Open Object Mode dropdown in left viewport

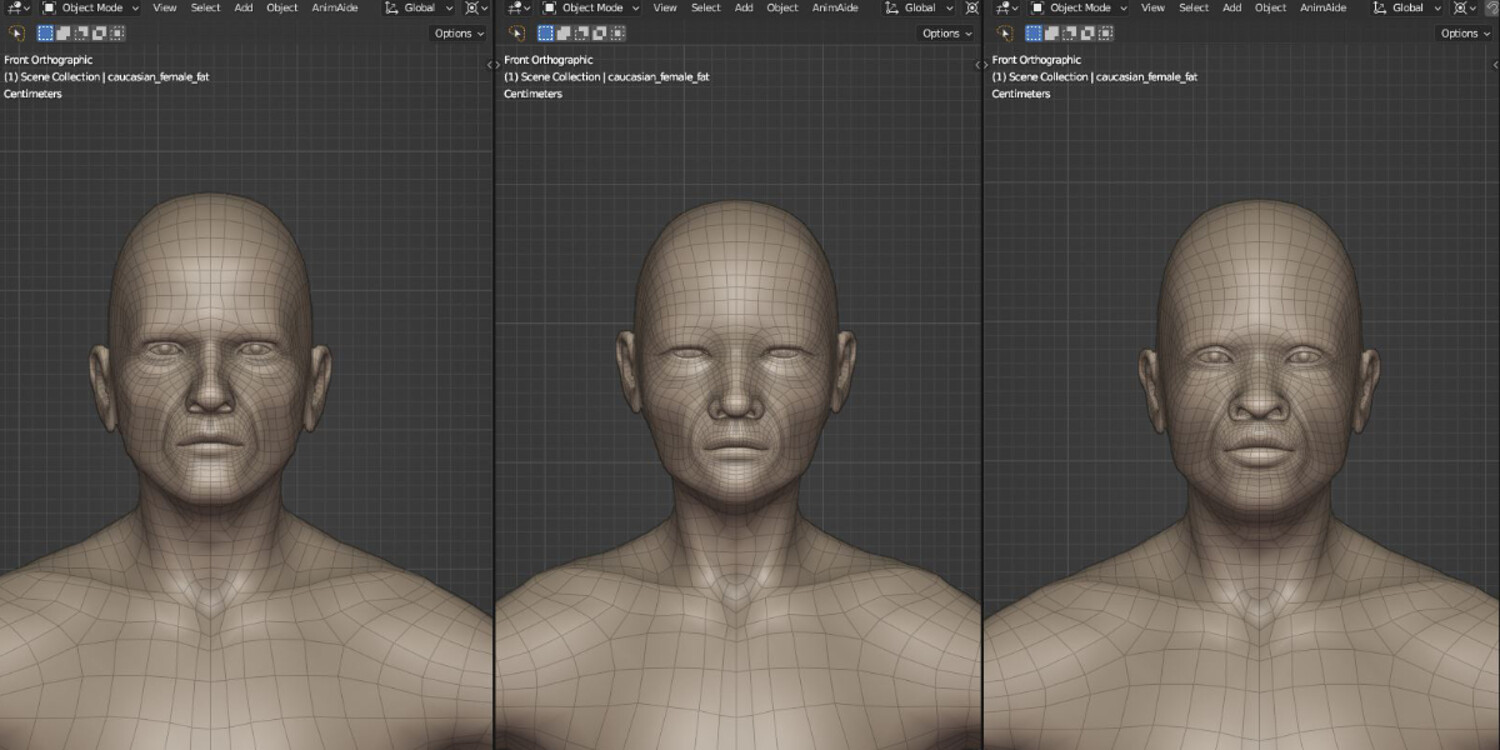(91, 8)
